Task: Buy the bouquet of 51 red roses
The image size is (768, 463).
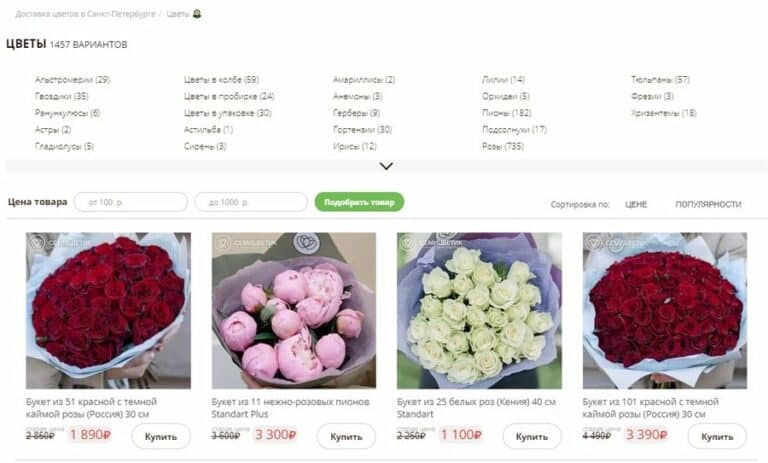Action: [x=161, y=436]
